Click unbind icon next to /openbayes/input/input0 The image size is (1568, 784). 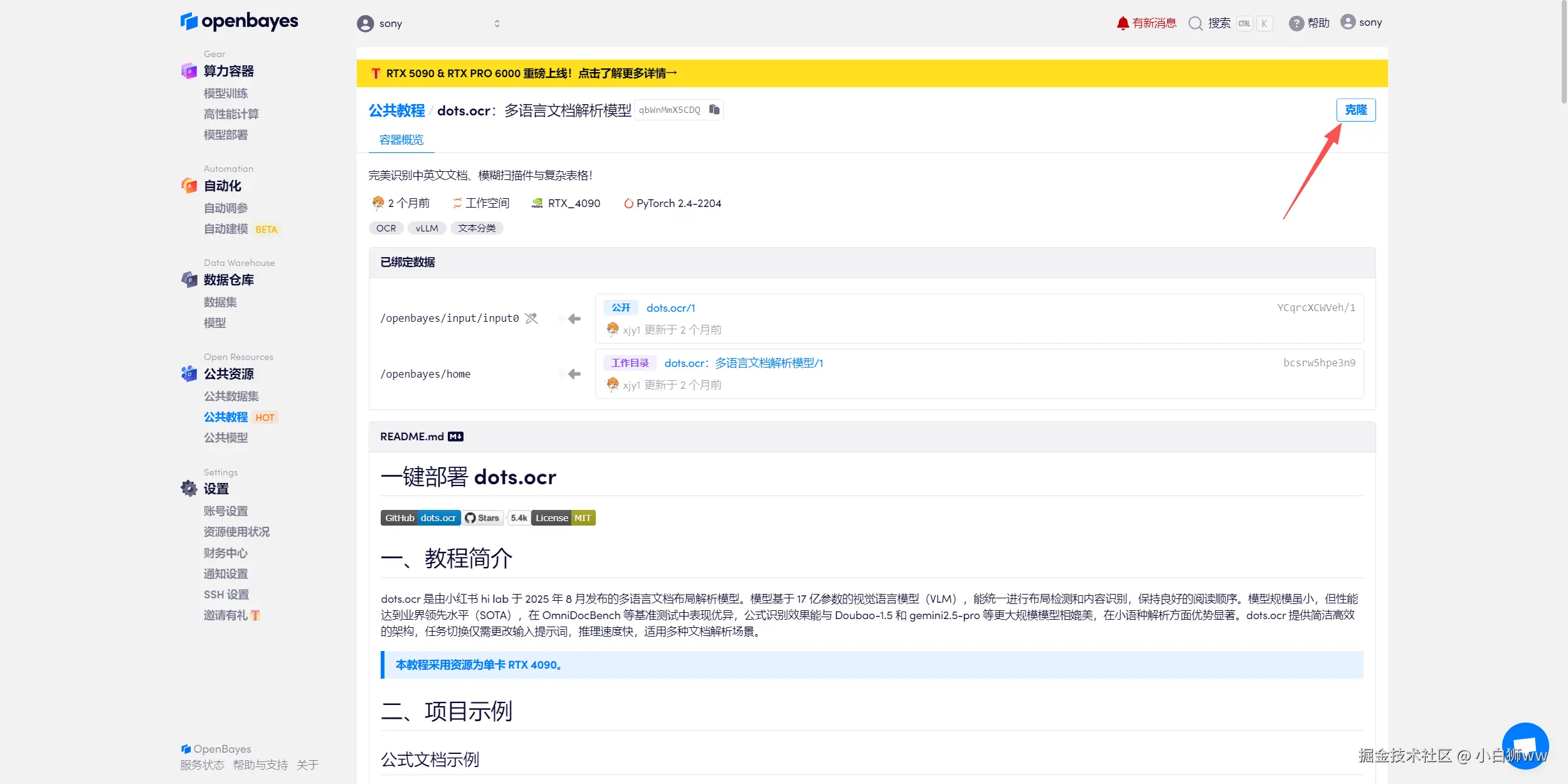pos(531,319)
